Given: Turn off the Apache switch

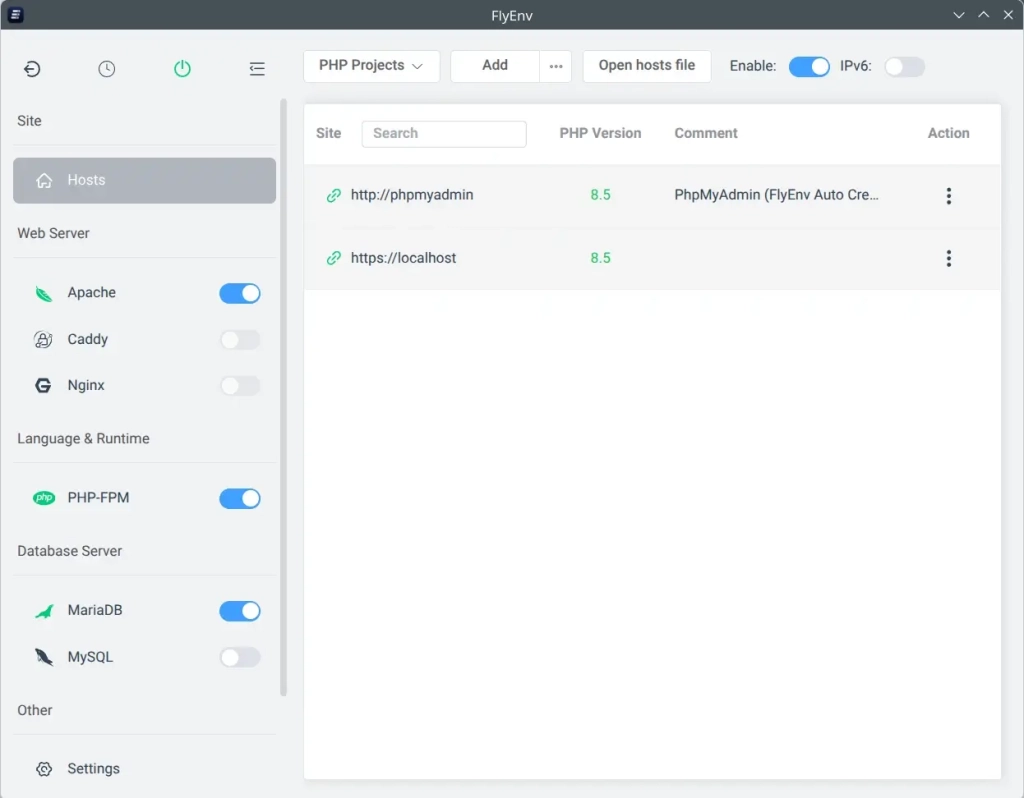Looking at the screenshot, I should tap(240, 293).
